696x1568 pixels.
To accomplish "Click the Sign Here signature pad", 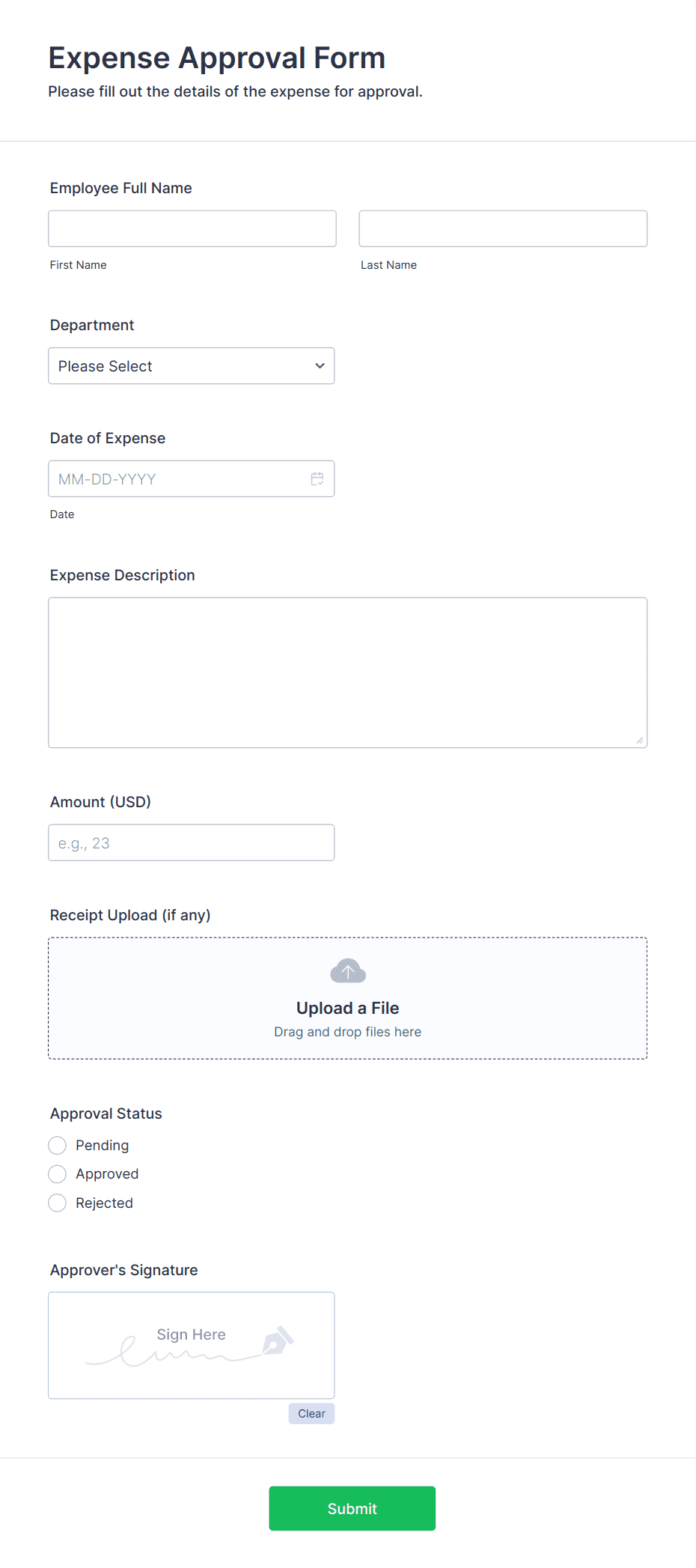I will (191, 1345).
